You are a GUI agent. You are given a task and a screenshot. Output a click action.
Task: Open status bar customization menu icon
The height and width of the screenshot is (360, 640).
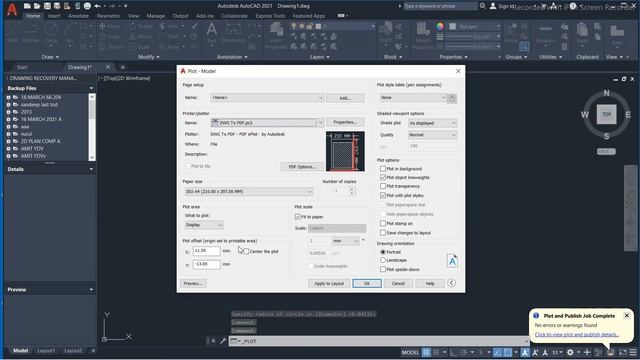633,352
